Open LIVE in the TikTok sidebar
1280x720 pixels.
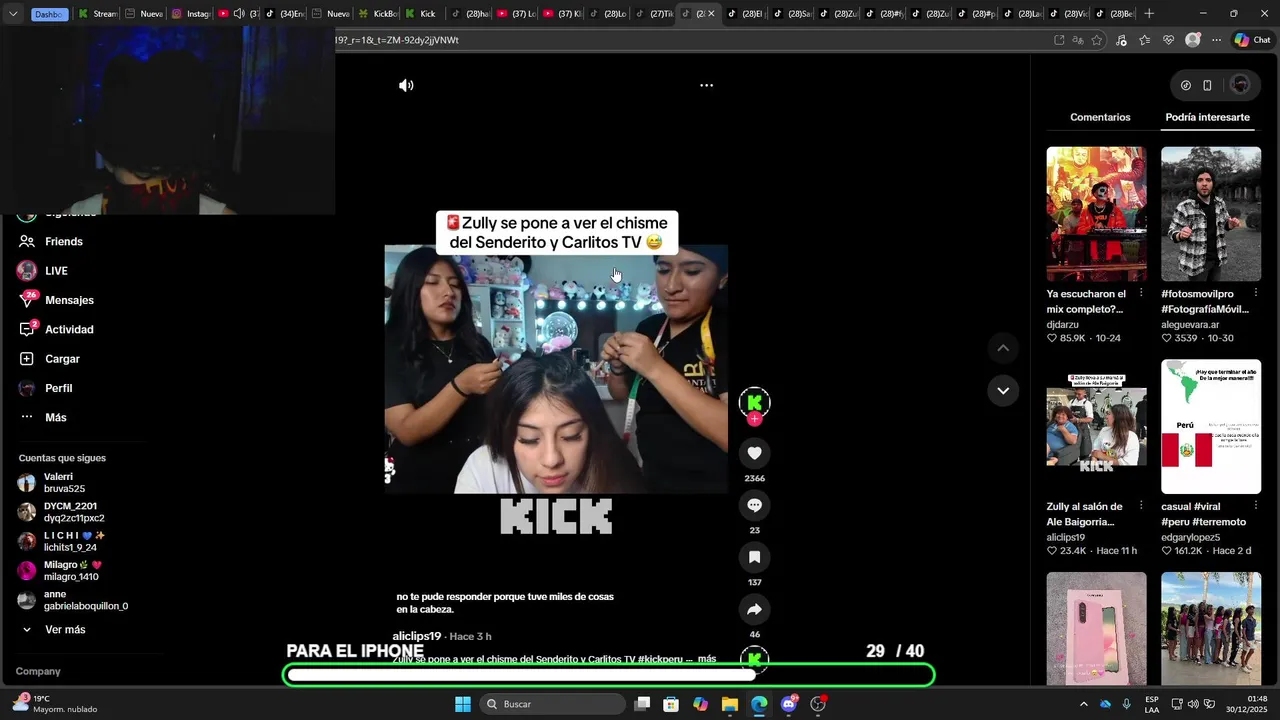[56, 271]
